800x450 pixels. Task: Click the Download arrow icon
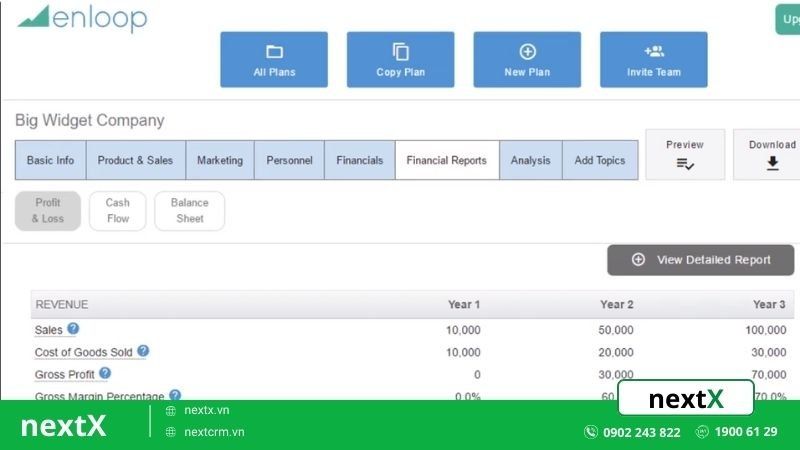coord(772,163)
